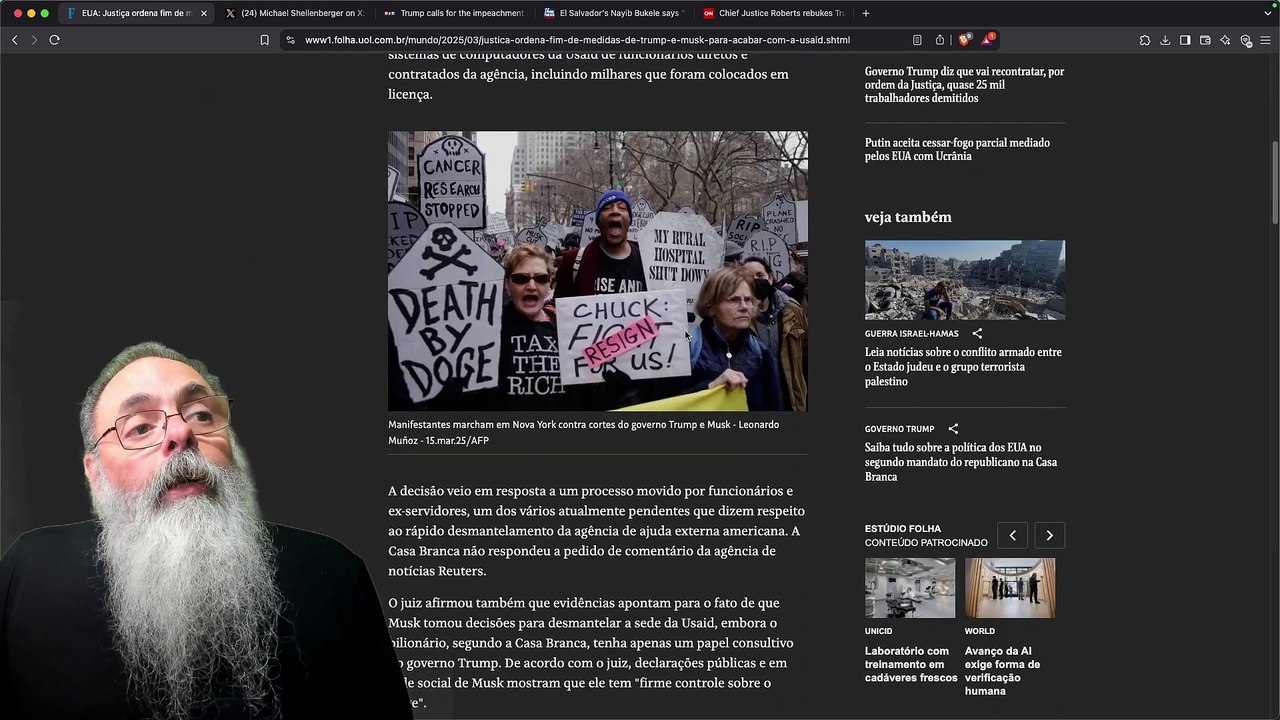Click the share icon in address bar
The width and height of the screenshot is (1280, 720).
(940, 40)
